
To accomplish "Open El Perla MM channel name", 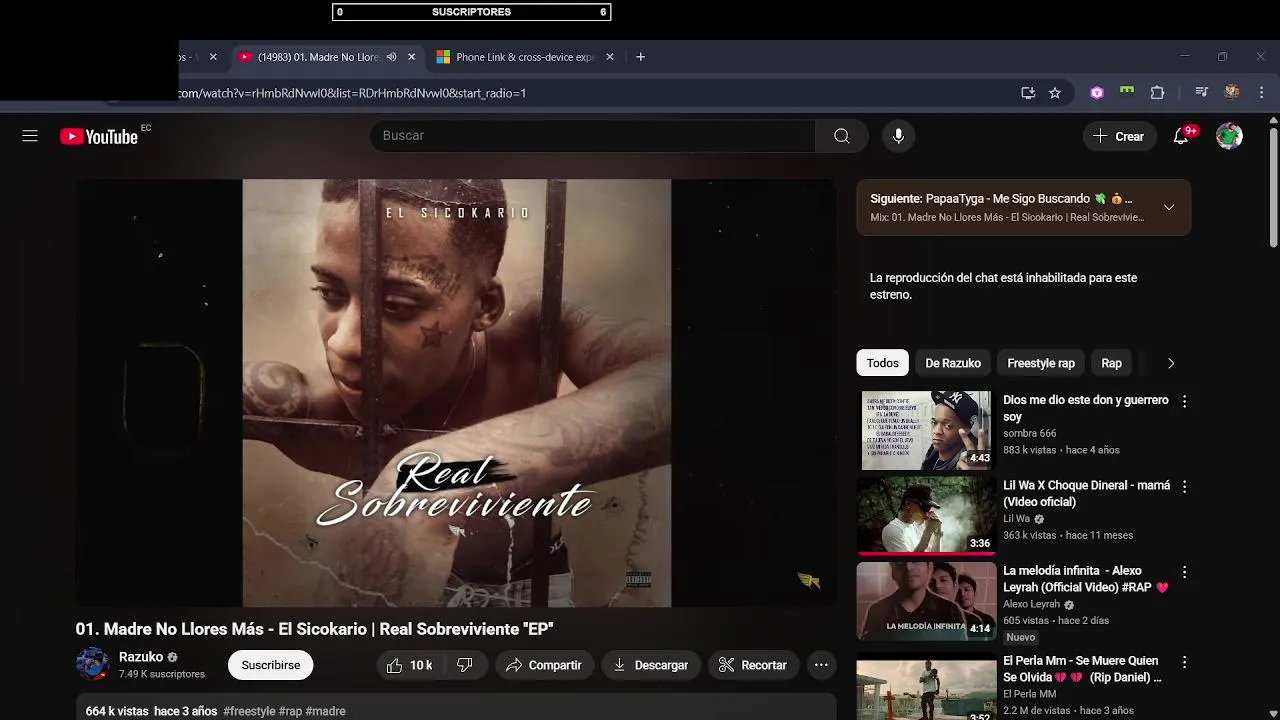I will [x=1029, y=694].
